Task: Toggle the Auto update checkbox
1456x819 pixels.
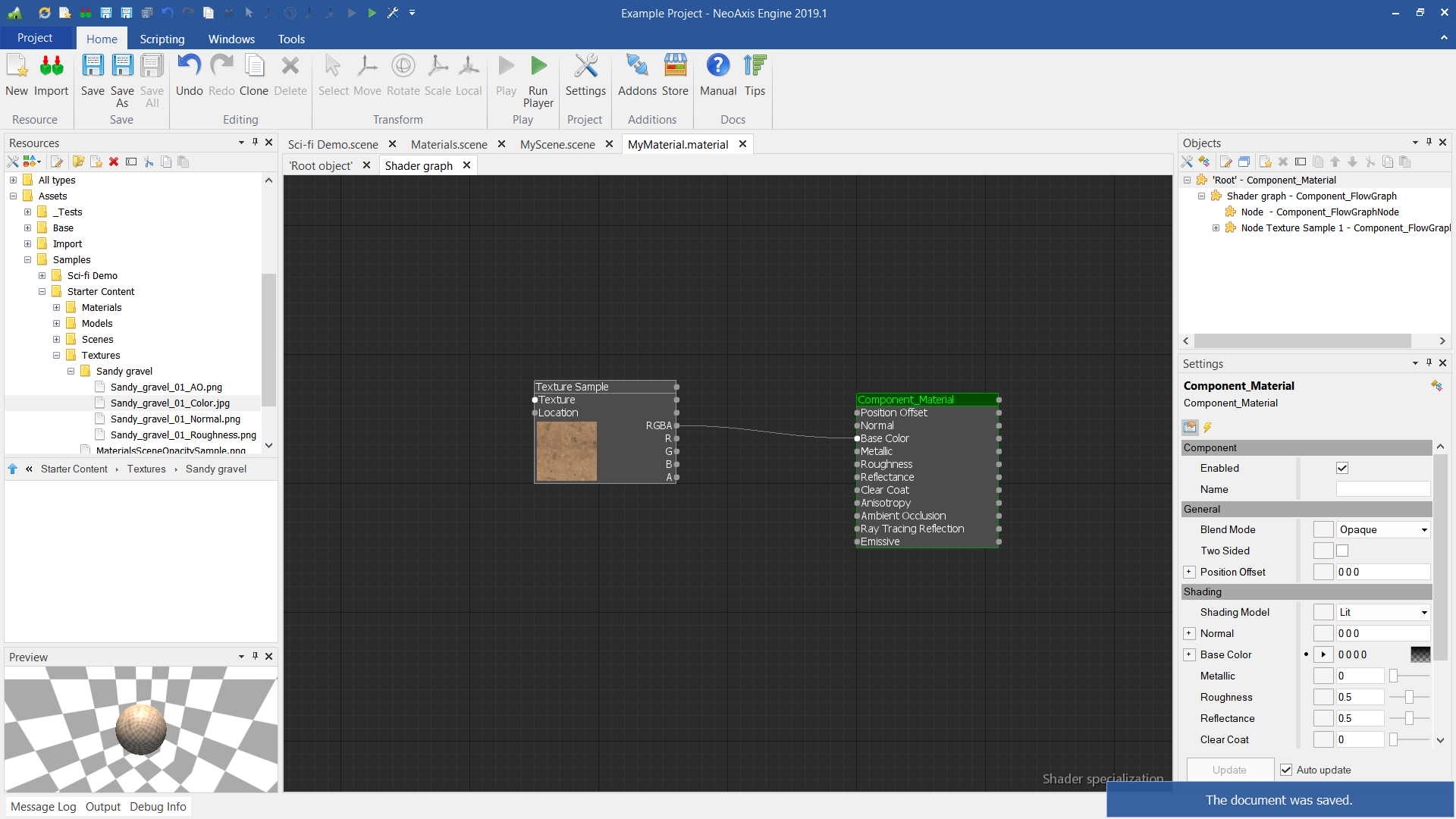Action: (x=1286, y=770)
